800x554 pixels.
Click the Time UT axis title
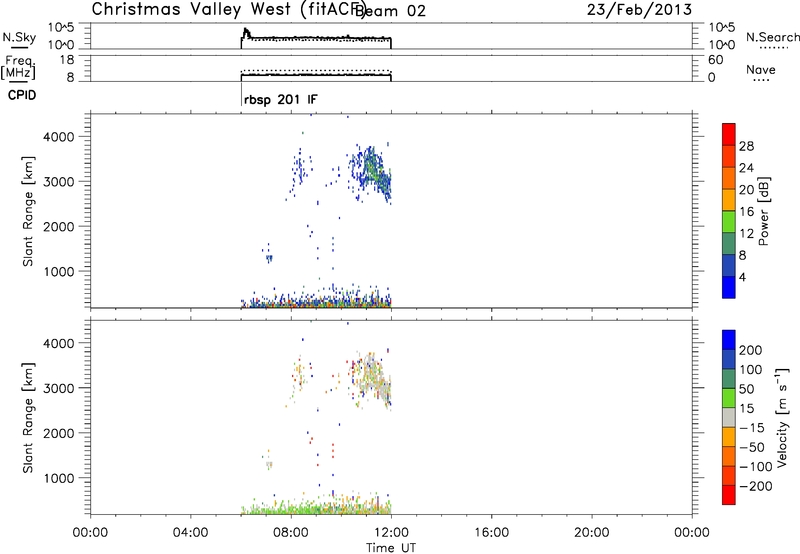[391, 548]
